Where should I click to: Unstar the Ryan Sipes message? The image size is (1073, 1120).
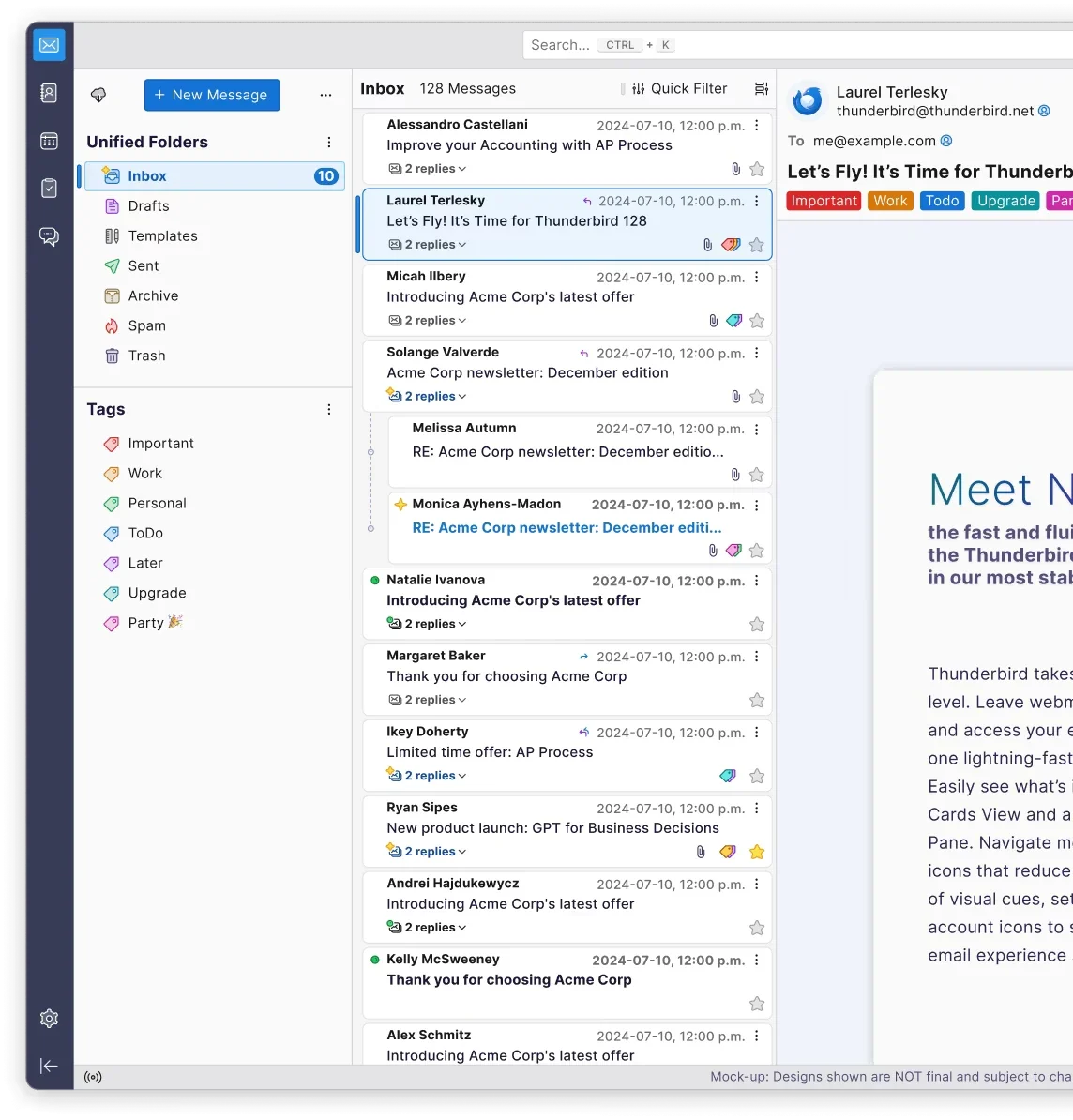click(x=757, y=852)
